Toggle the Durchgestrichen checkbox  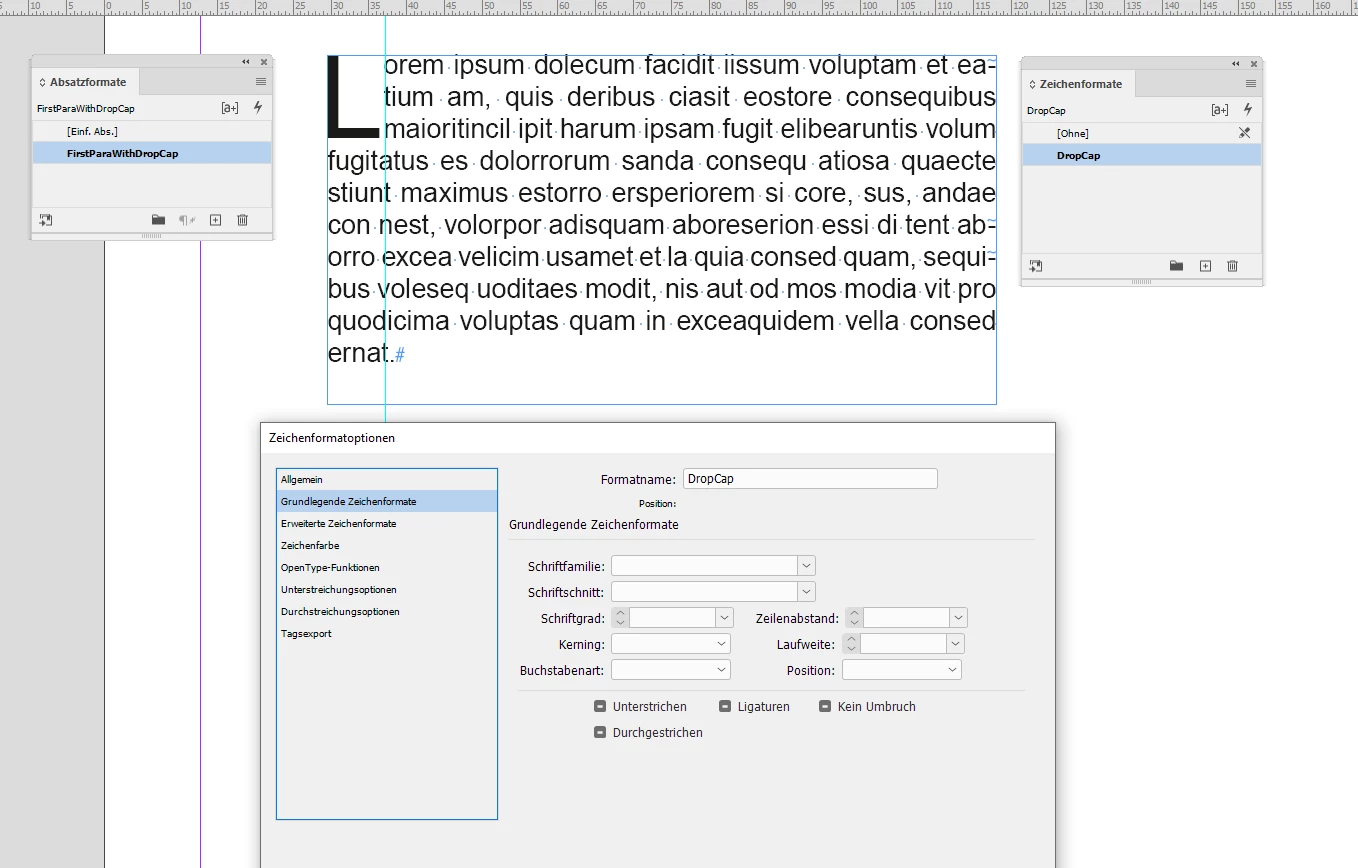(600, 732)
